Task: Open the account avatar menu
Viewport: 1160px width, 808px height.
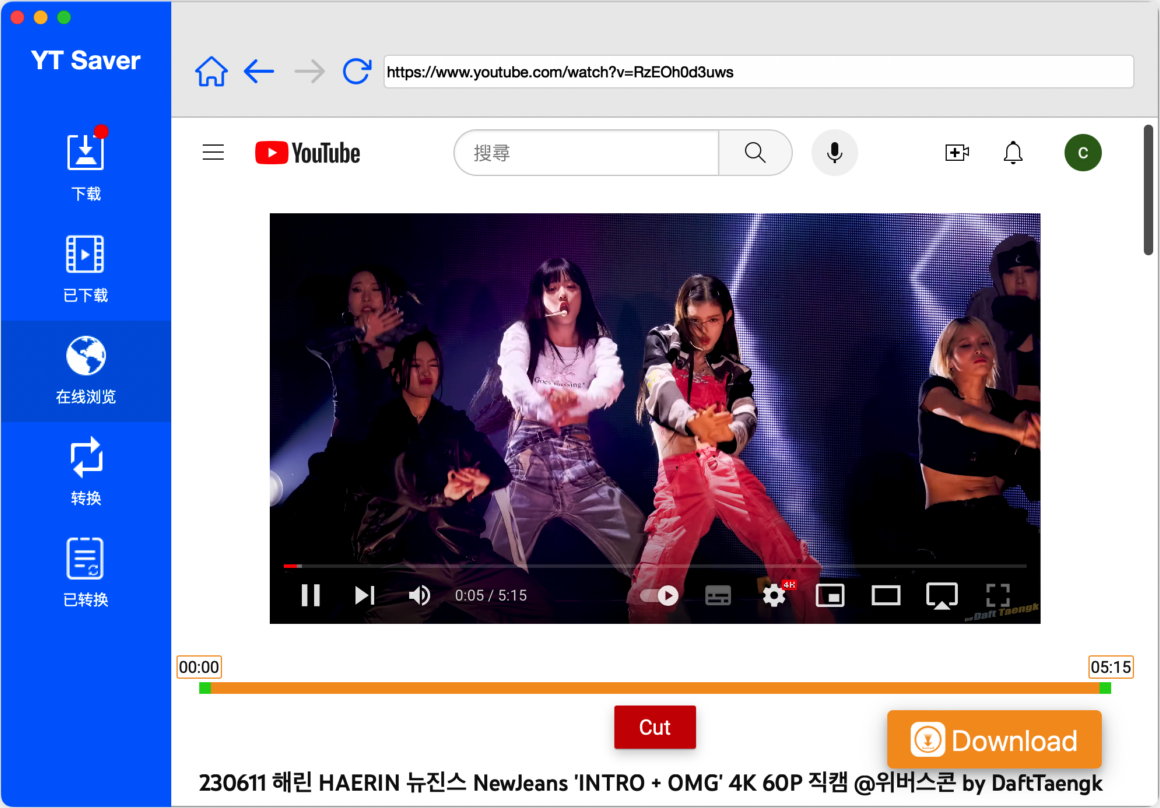Action: pyautogui.click(x=1083, y=152)
